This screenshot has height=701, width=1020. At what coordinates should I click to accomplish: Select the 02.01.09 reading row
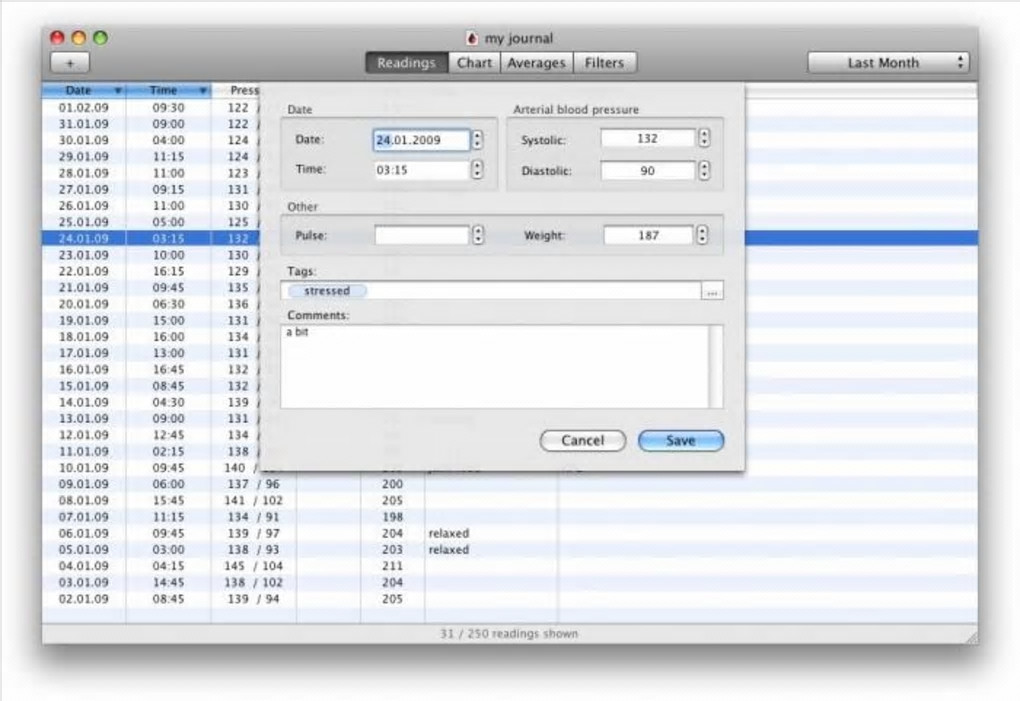pyautogui.click(x=509, y=599)
